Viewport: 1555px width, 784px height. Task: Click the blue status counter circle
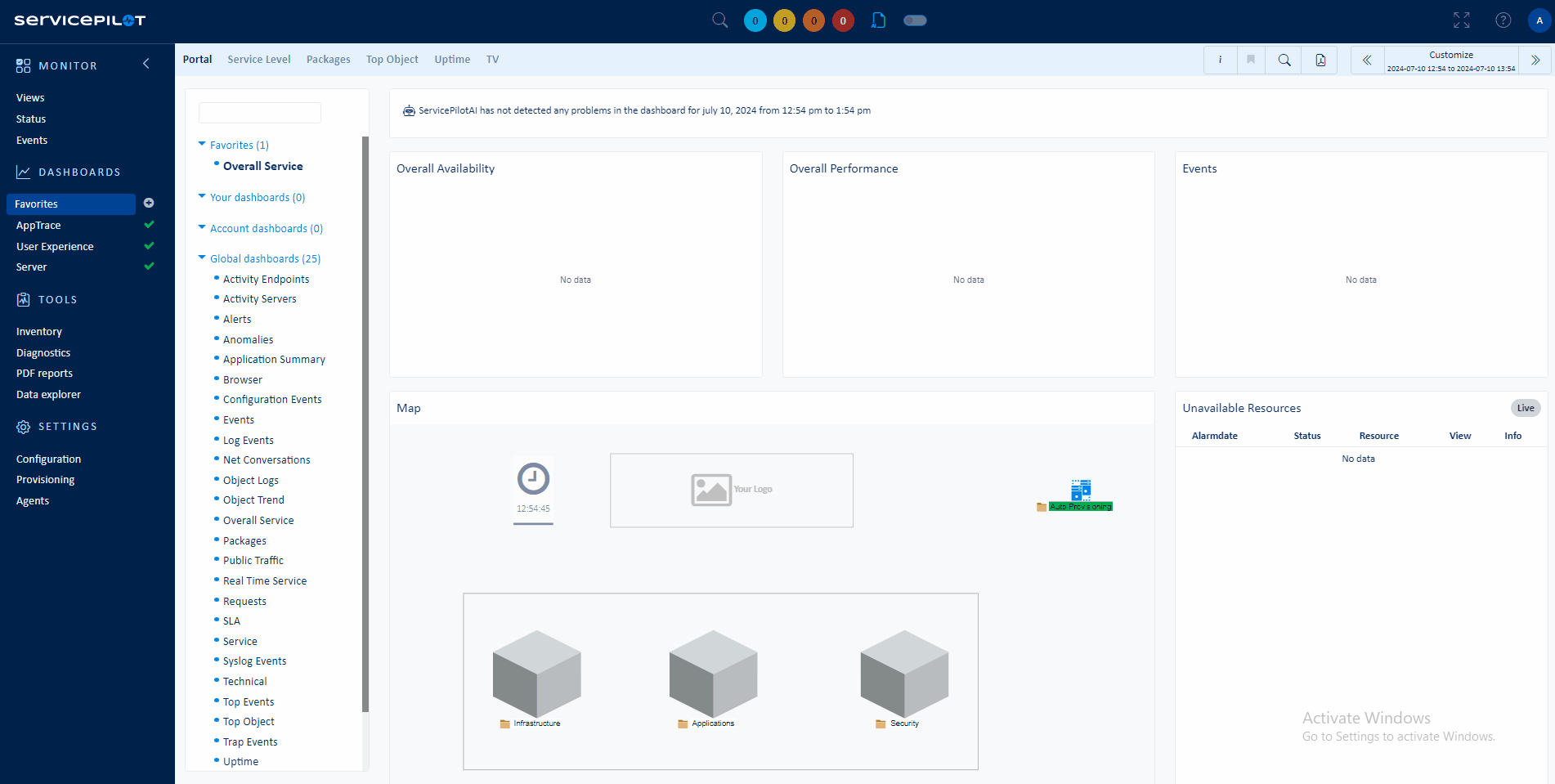coord(755,20)
